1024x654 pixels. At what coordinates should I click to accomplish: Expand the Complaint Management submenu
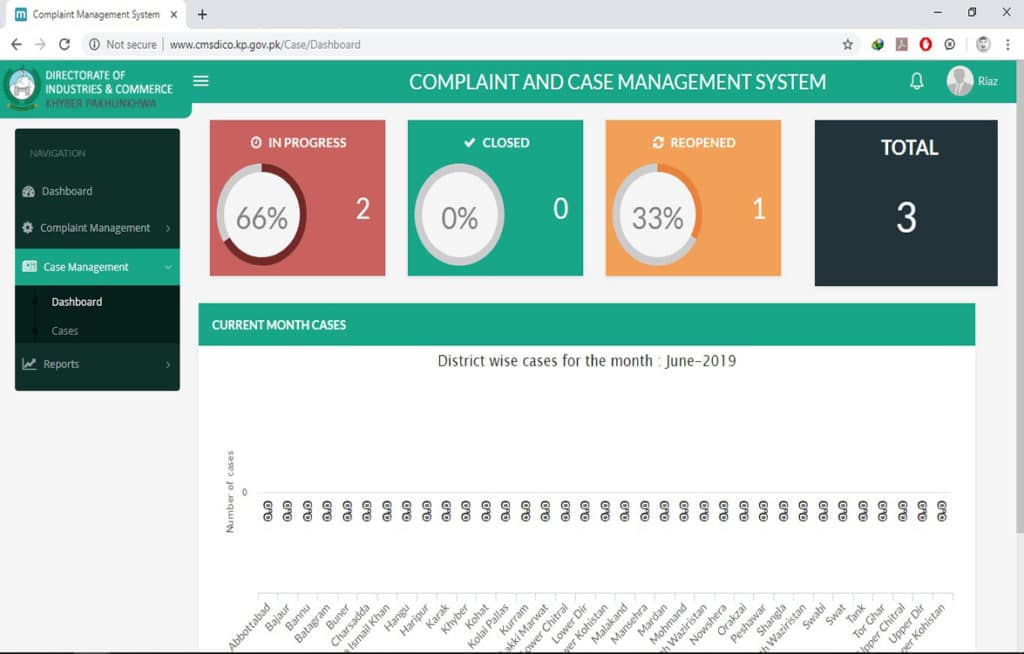point(167,228)
